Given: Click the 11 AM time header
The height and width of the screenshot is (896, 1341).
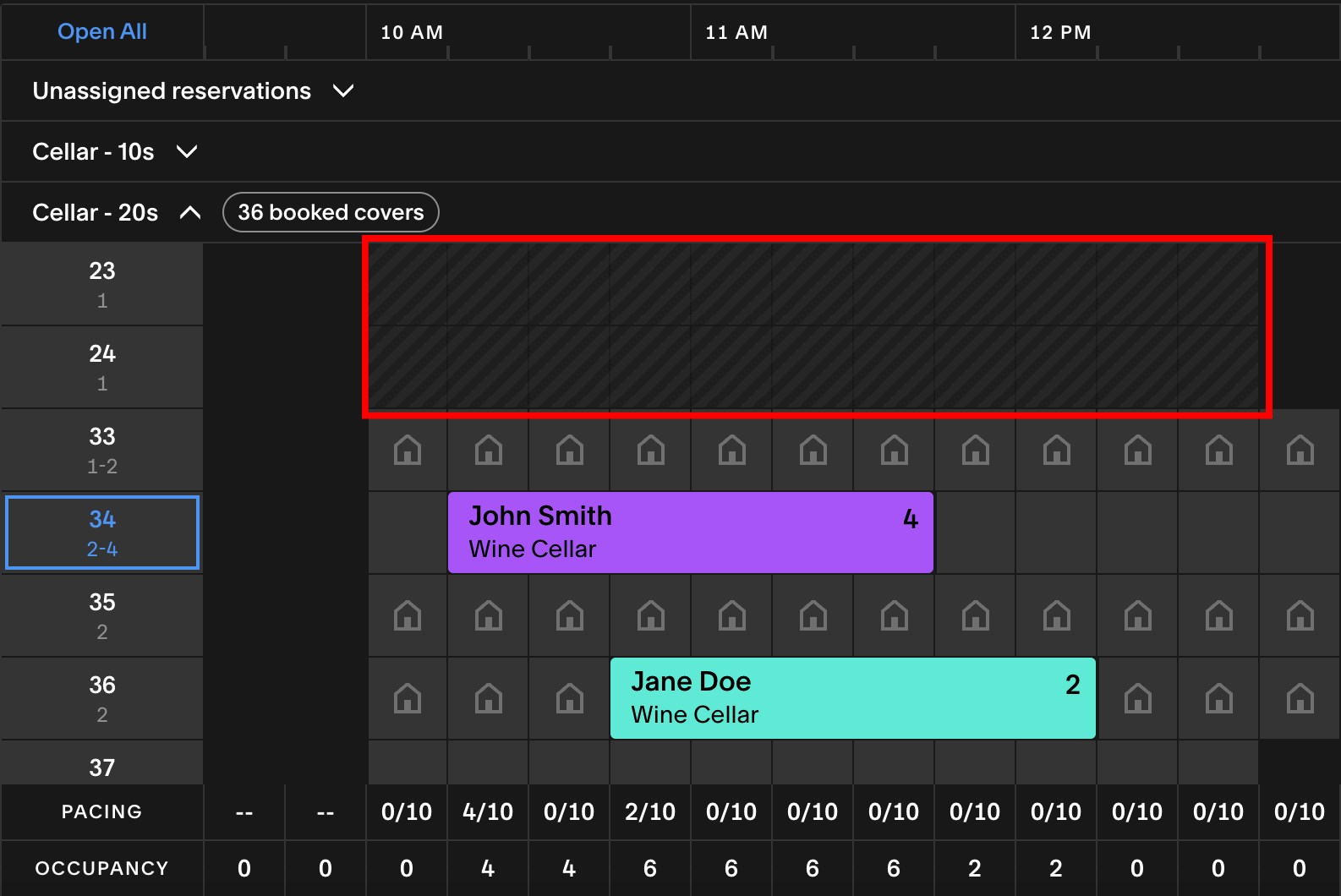Looking at the screenshot, I should [736, 32].
